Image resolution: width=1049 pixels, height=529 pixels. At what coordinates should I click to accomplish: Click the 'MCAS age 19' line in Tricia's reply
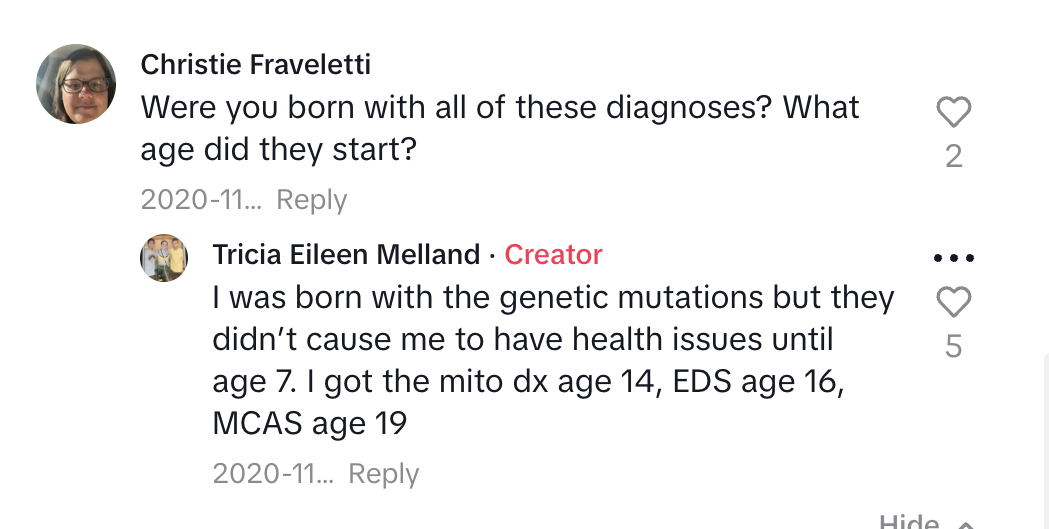(310, 423)
